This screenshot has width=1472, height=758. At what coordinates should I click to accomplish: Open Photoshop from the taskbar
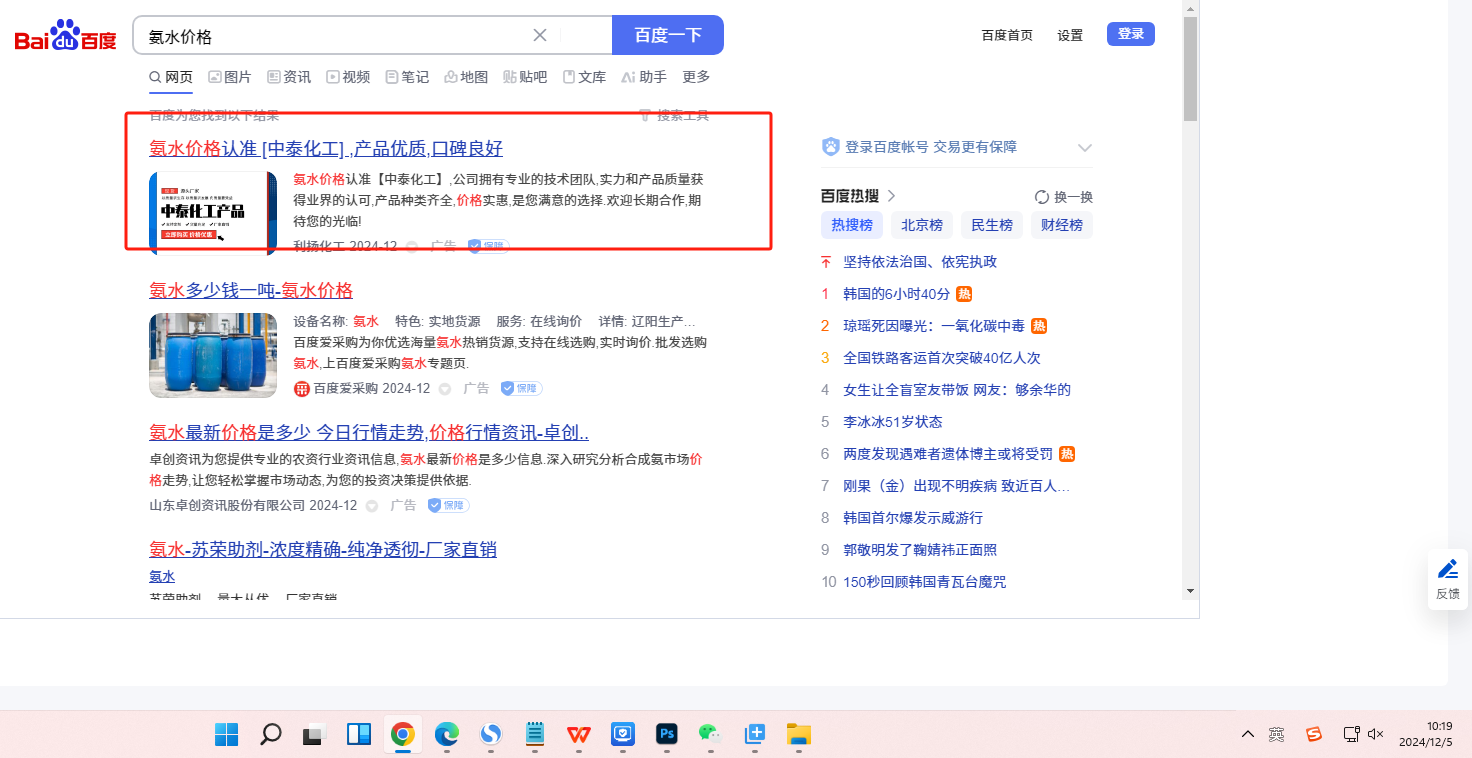click(x=667, y=734)
